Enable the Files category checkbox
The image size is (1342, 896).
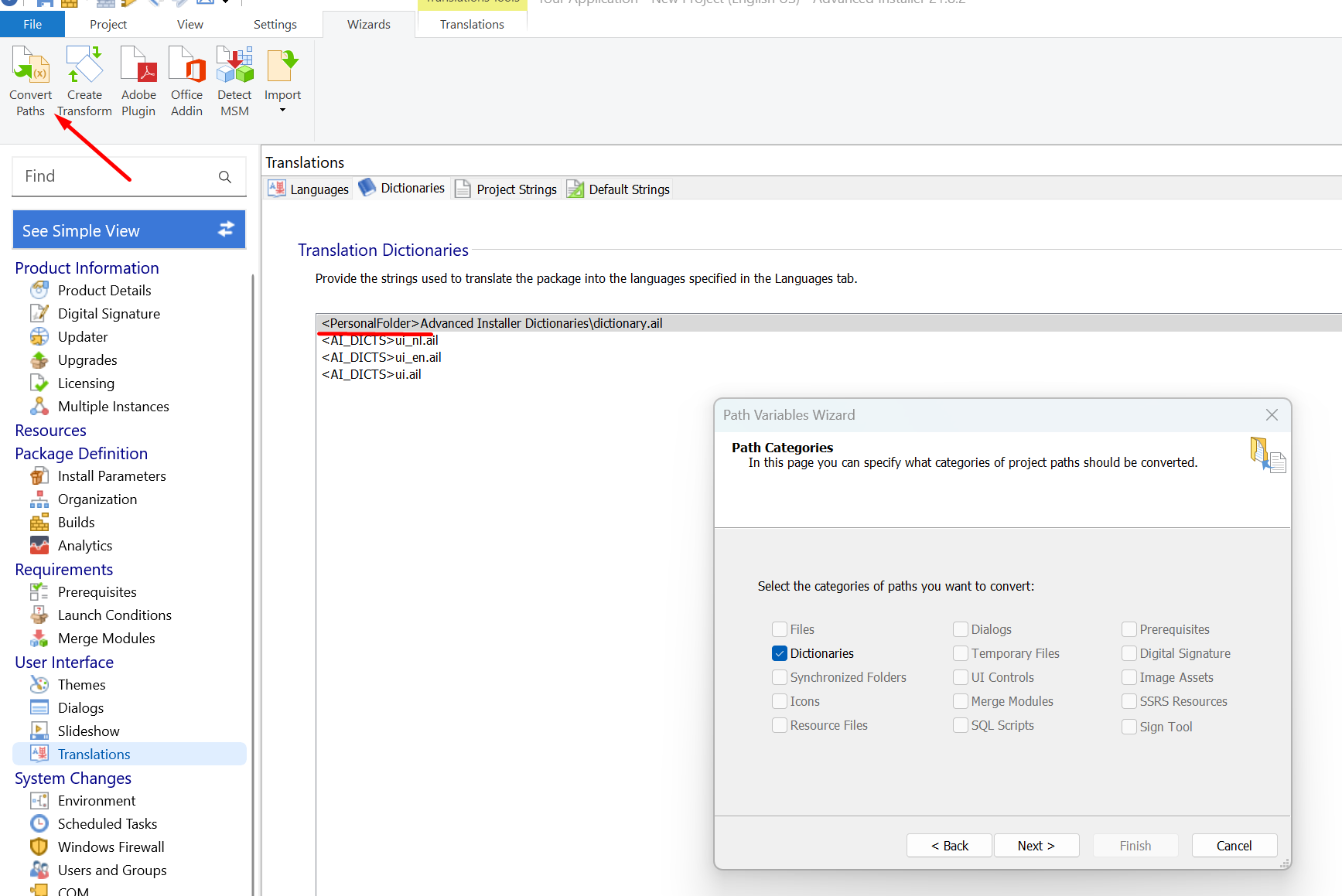point(780,630)
